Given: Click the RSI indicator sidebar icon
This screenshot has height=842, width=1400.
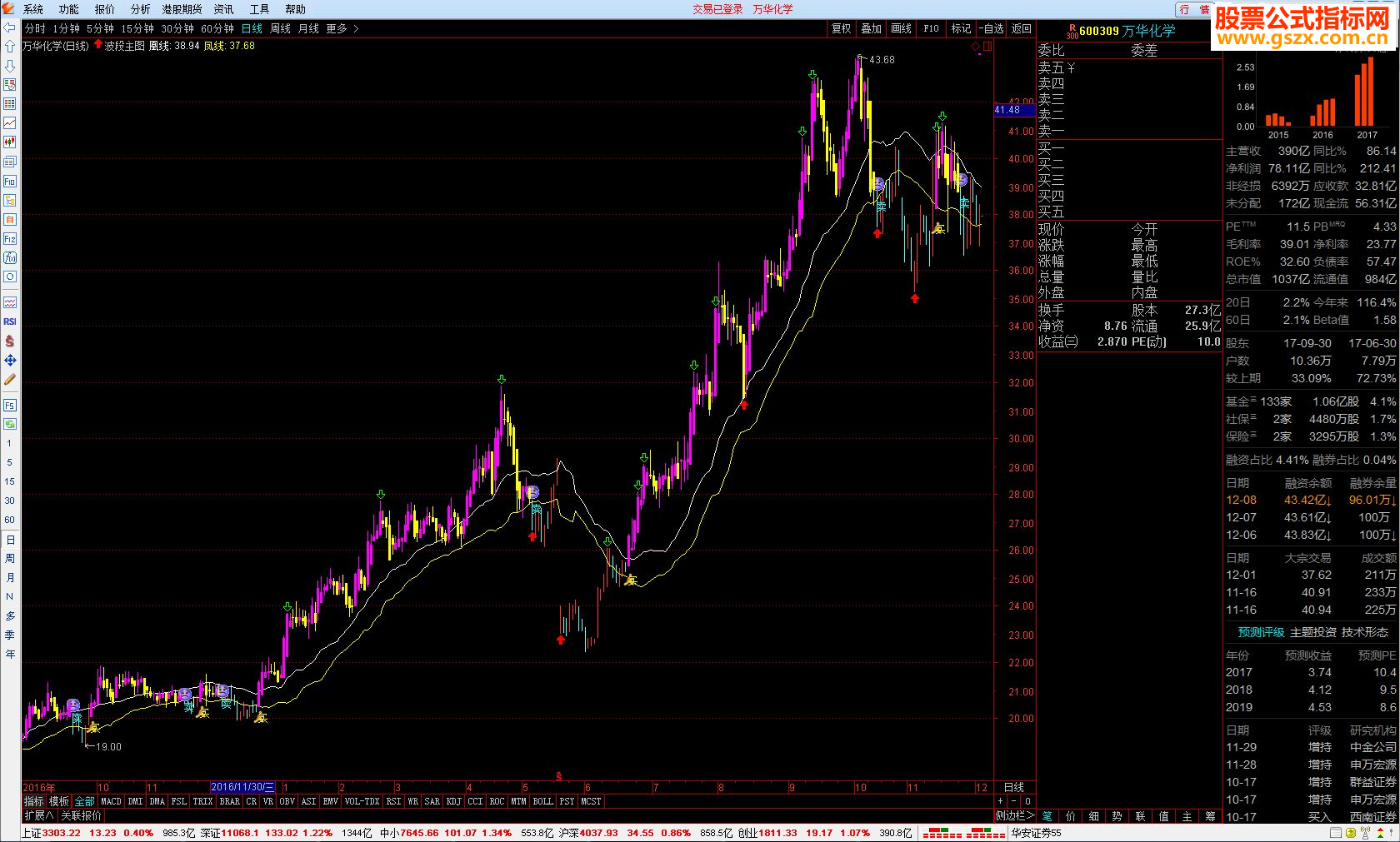Looking at the screenshot, I should [x=10, y=321].
